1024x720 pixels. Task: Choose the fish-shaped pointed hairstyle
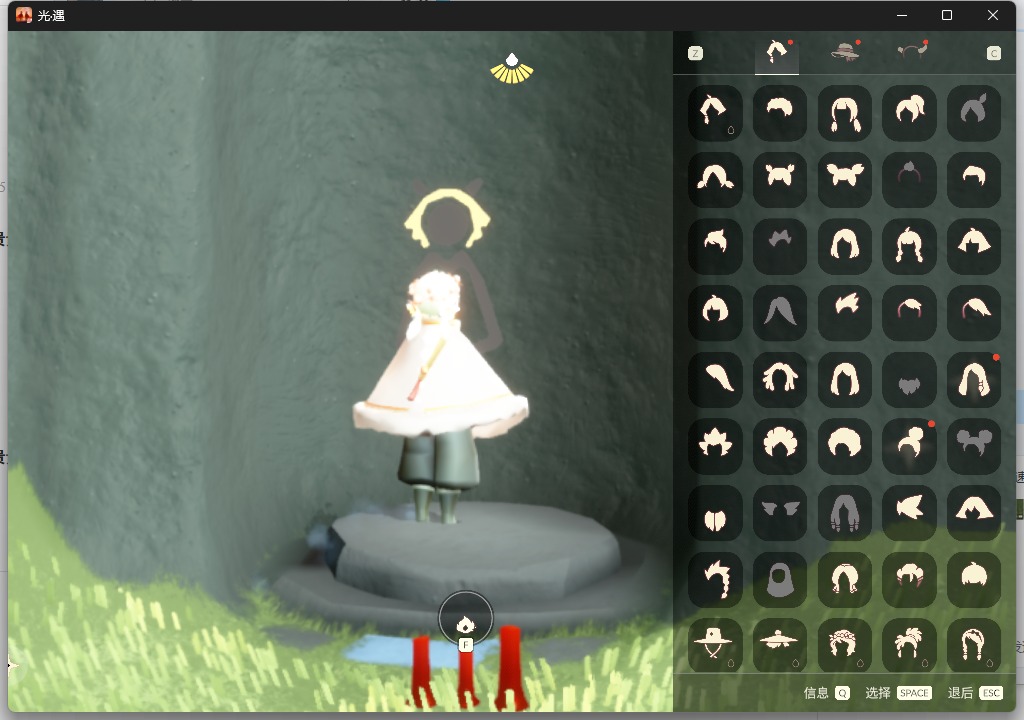pyautogui.click(x=909, y=512)
